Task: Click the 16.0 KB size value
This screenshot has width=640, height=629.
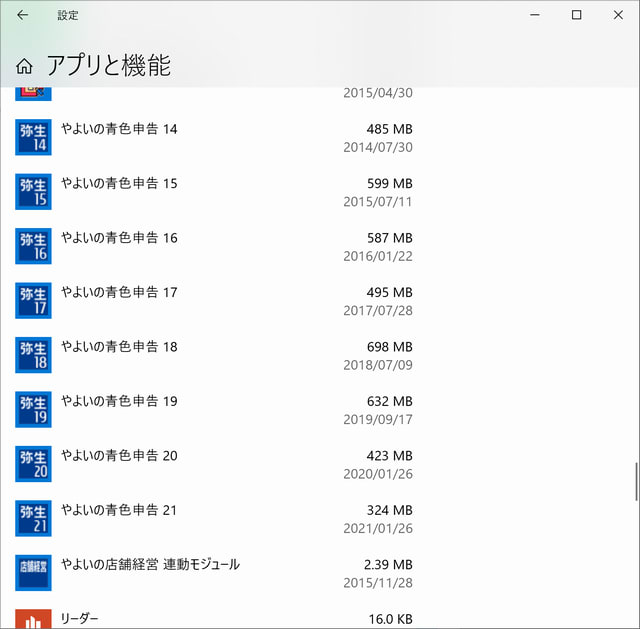Action: click(391, 619)
